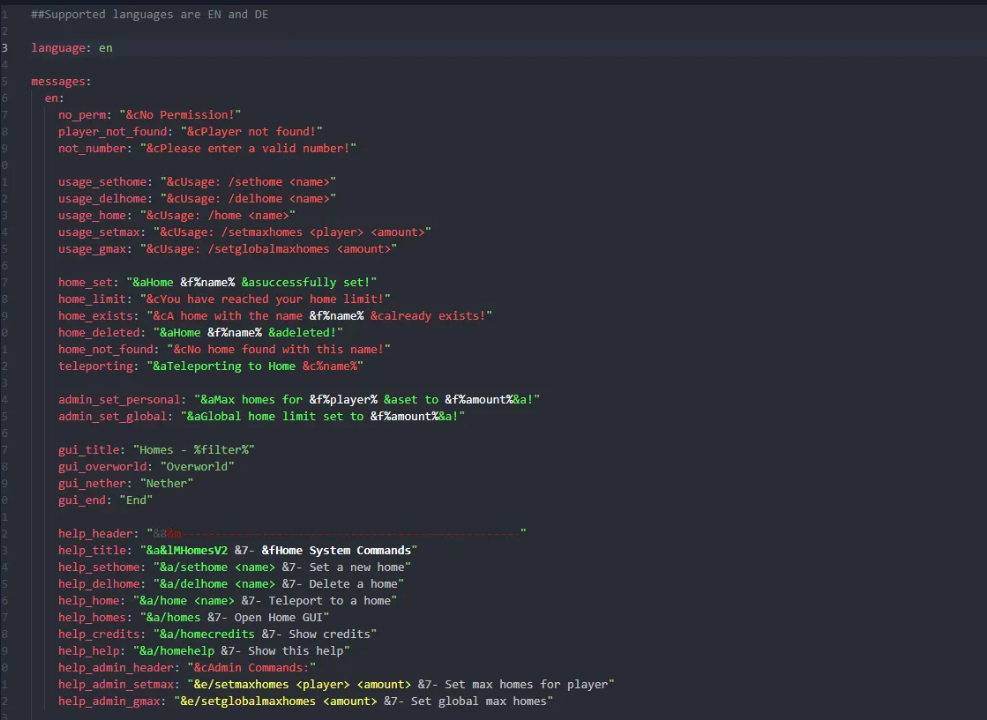Click the "gui_title" key
This screenshot has height=720, width=987.
click(x=88, y=450)
